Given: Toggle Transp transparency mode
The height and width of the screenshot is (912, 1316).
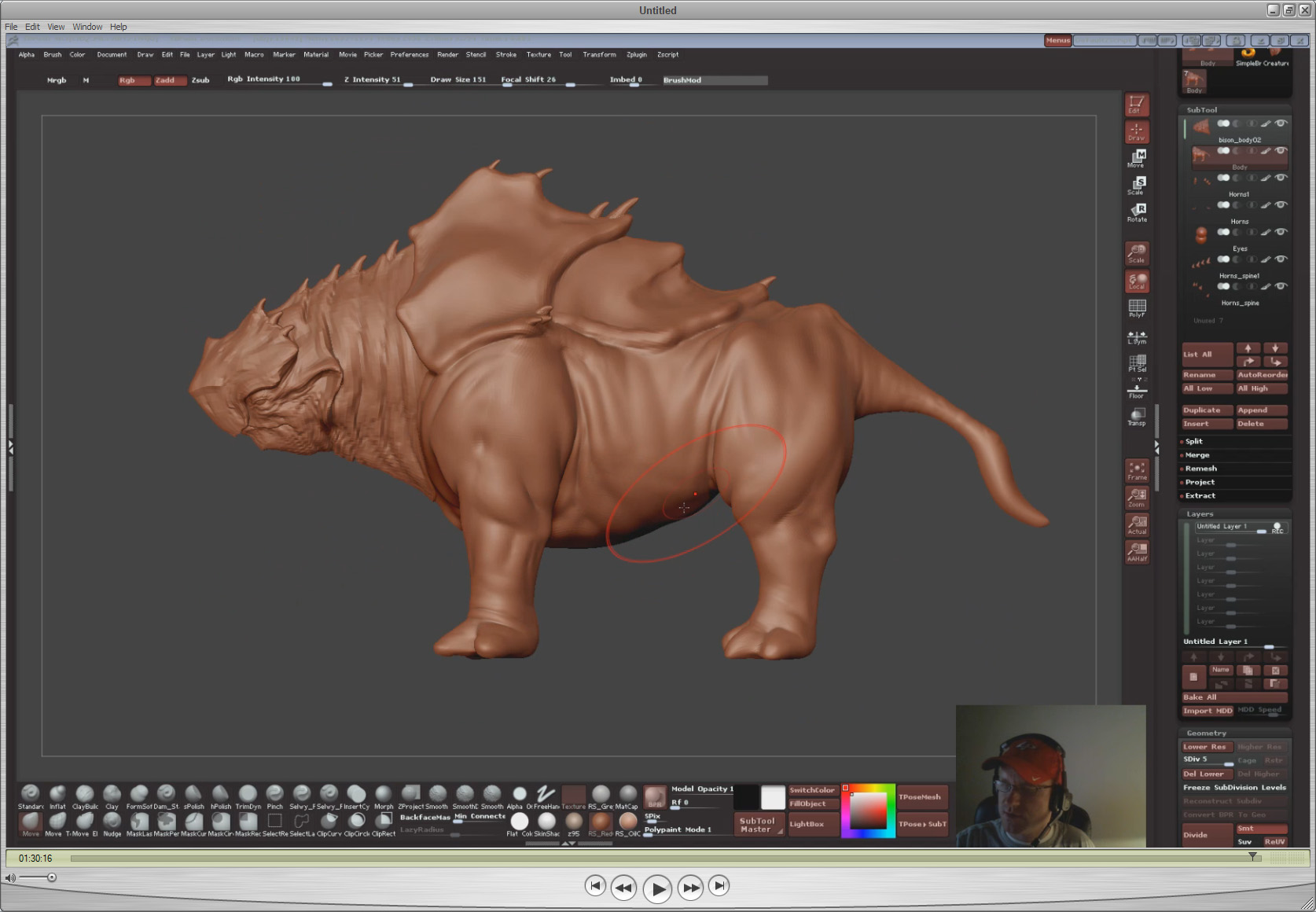Looking at the screenshot, I should [1137, 417].
